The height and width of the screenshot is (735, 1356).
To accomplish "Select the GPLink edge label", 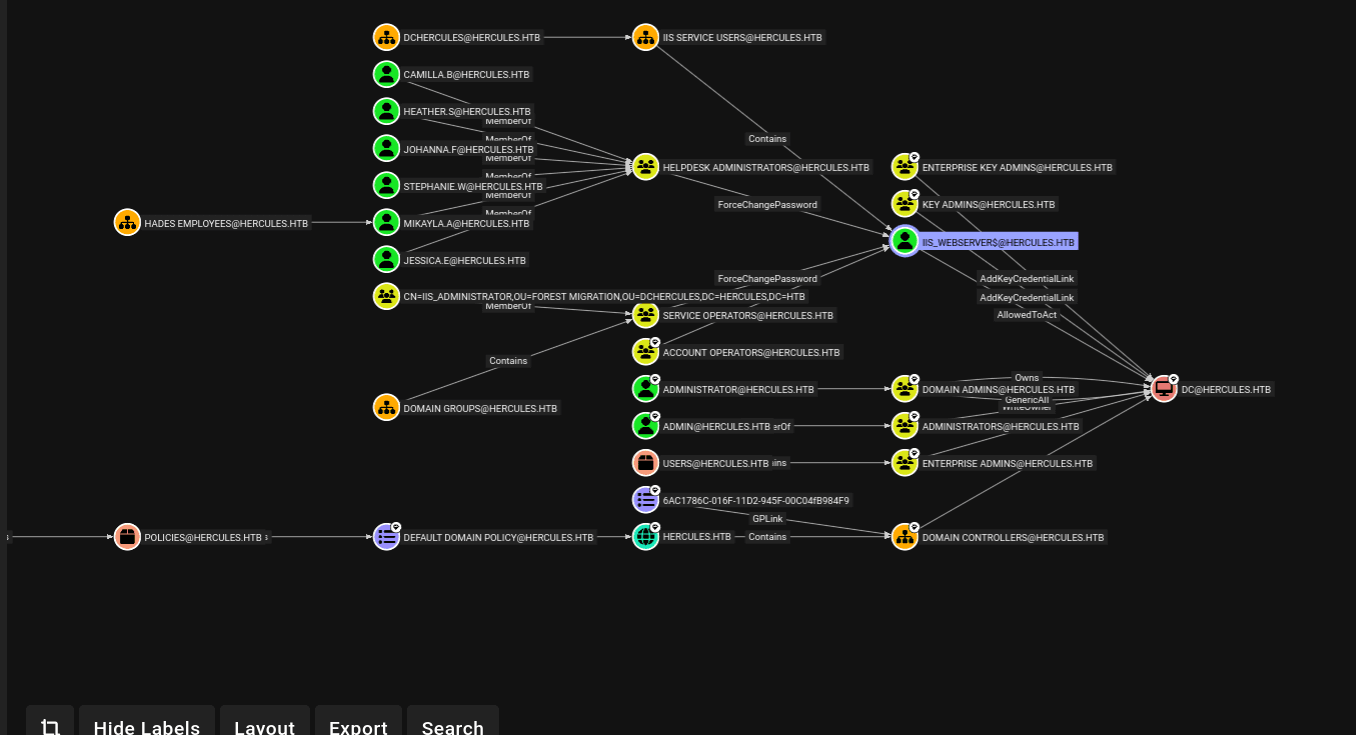I will pyautogui.click(x=767, y=518).
